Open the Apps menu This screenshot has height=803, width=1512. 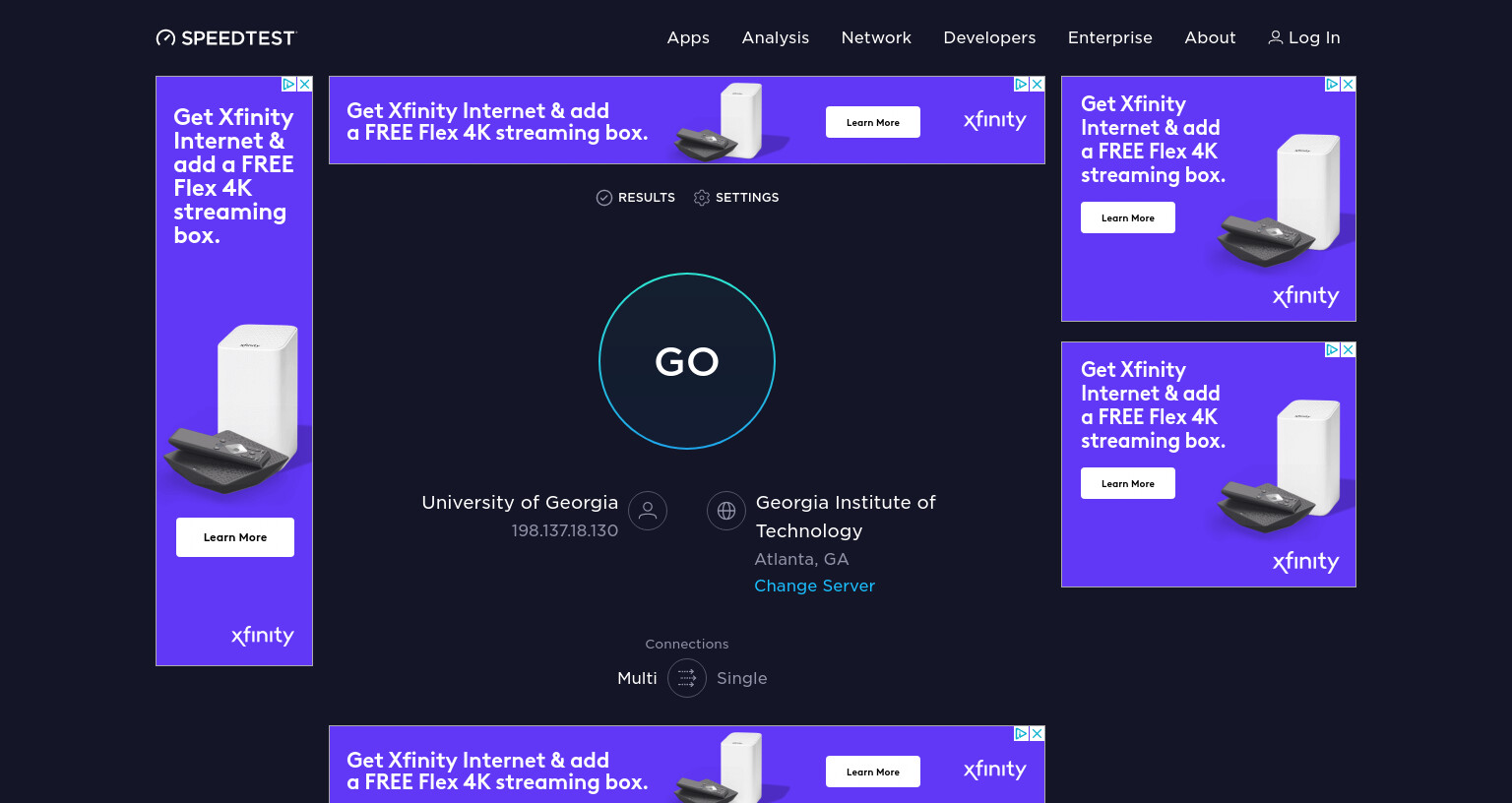pos(688,37)
